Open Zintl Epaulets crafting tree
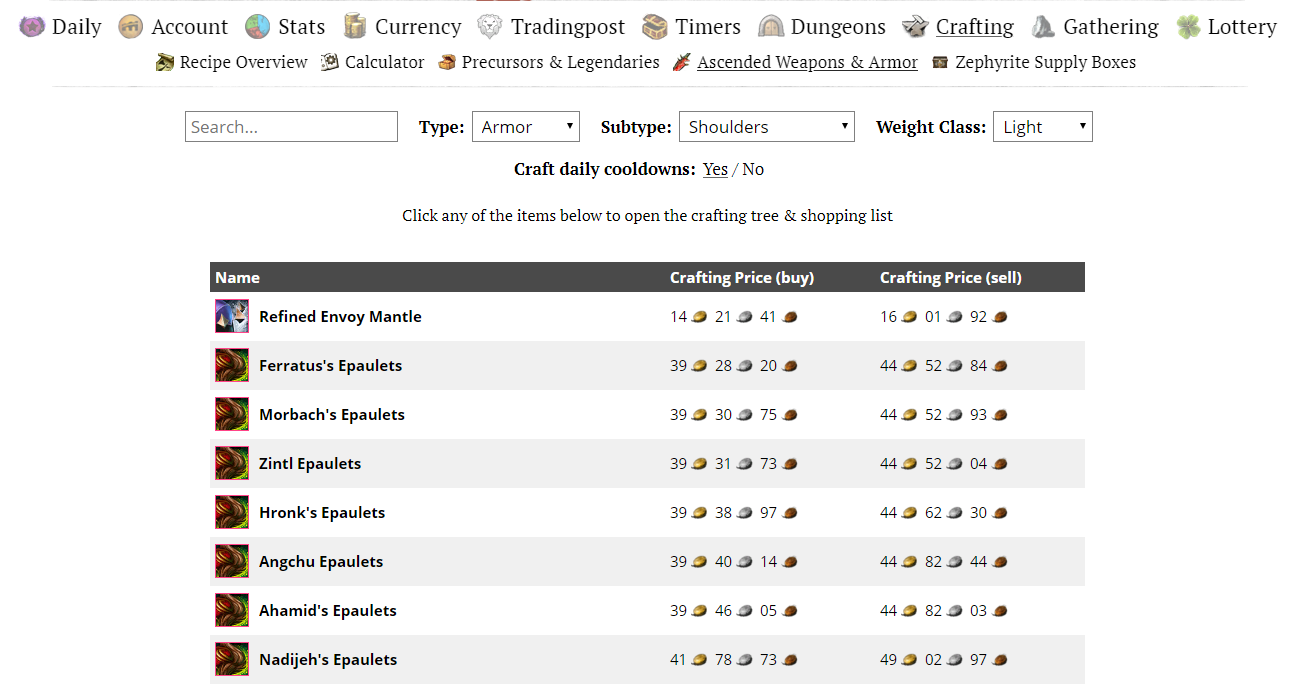Image resolution: width=1292 pixels, height=687 pixels. point(310,464)
